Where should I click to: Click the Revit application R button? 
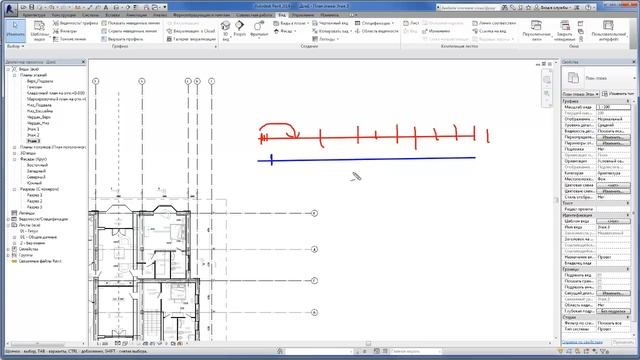(11, 9)
